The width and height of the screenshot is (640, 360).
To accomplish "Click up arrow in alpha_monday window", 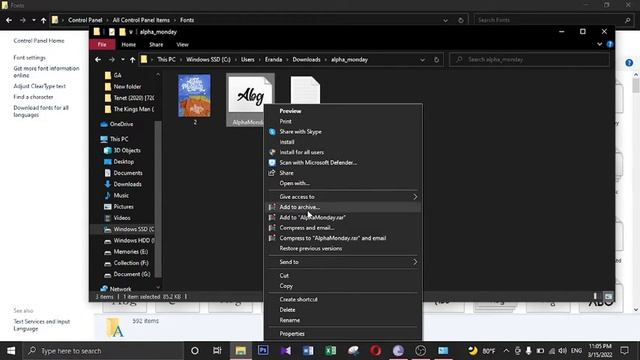I will (132, 60).
